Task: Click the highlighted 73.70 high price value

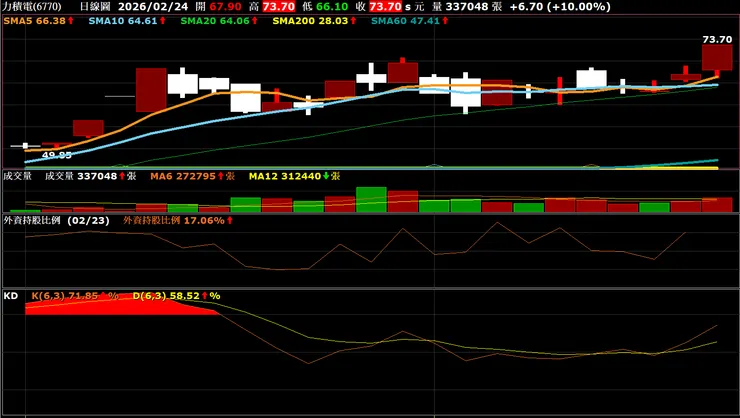Action: pyautogui.click(x=278, y=7)
